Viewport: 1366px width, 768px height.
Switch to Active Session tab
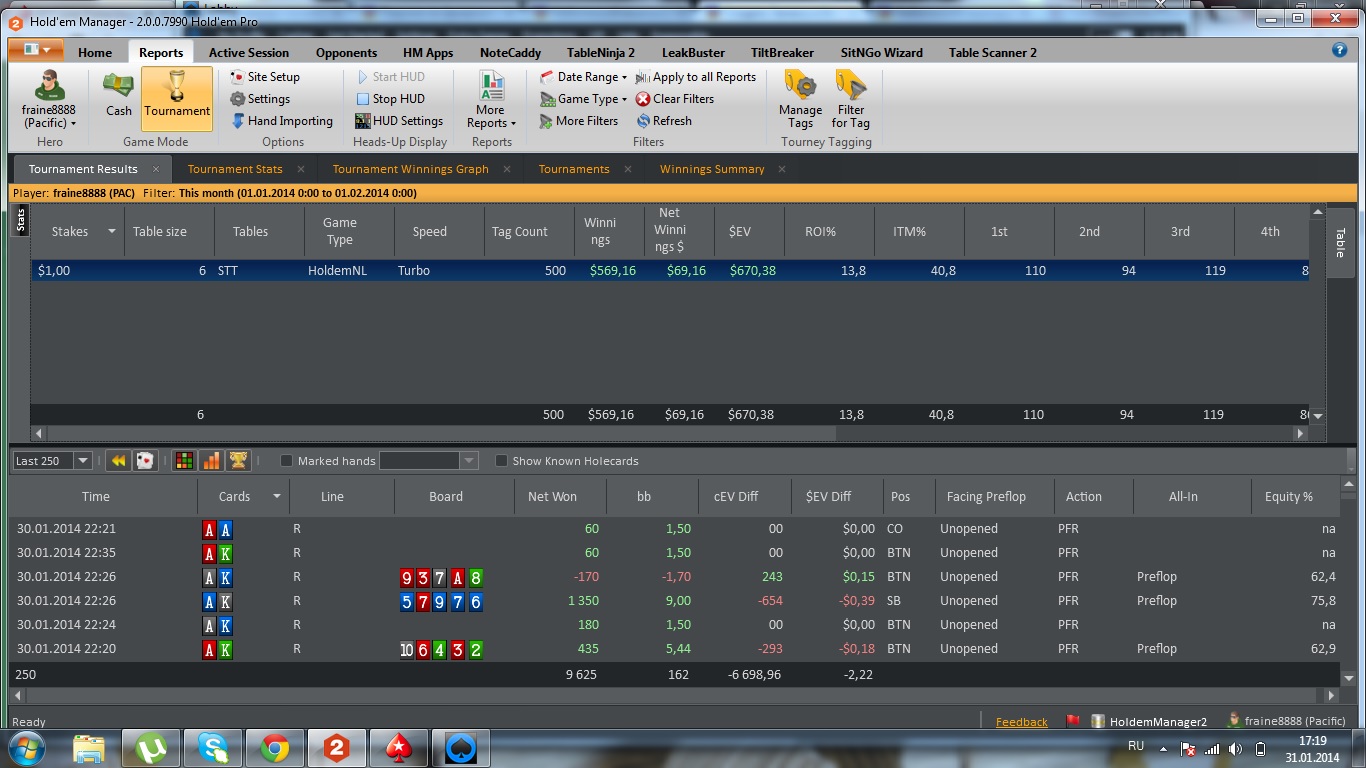coord(249,53)
